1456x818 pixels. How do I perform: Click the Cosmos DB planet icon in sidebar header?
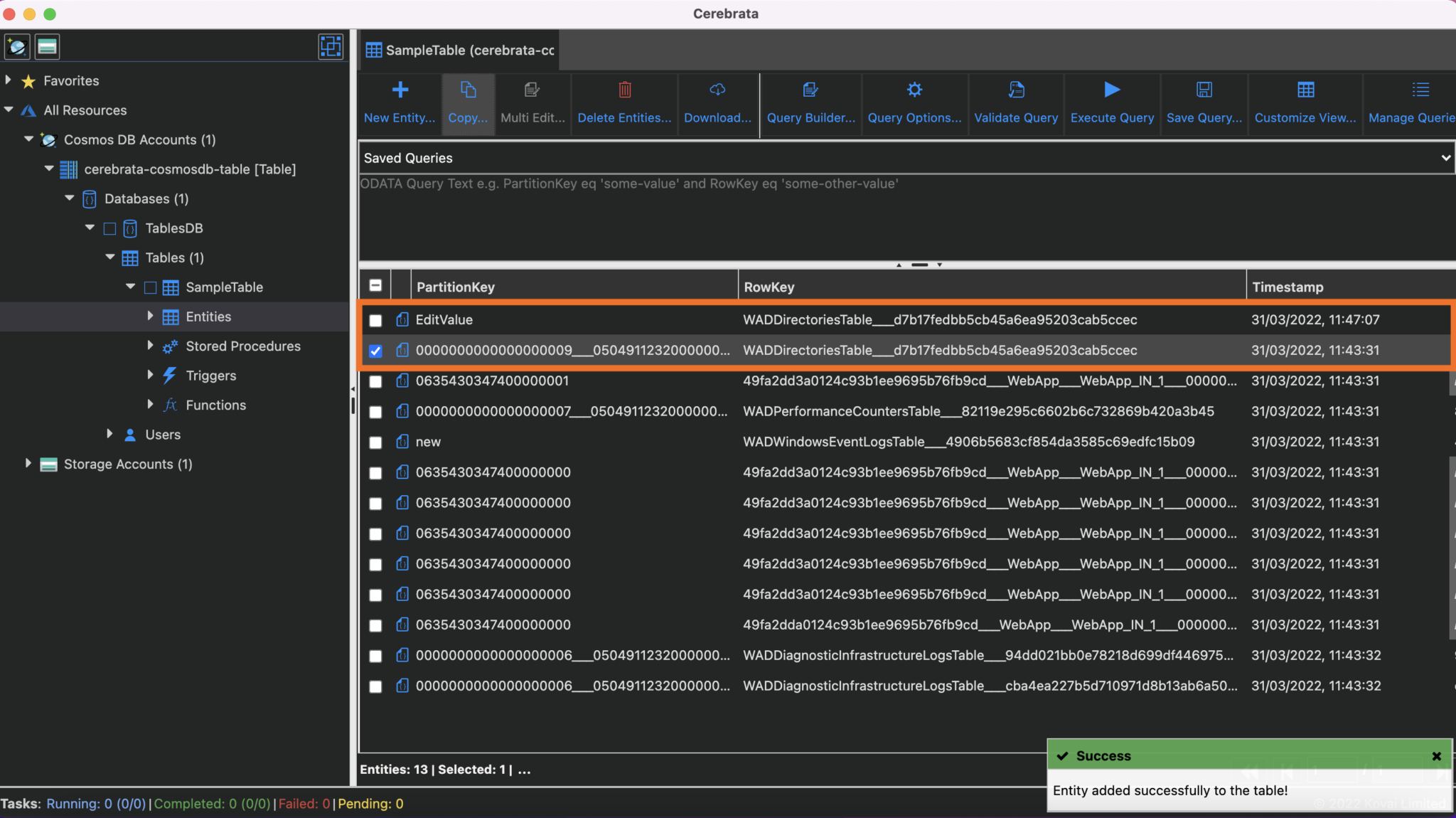(17, 47)
